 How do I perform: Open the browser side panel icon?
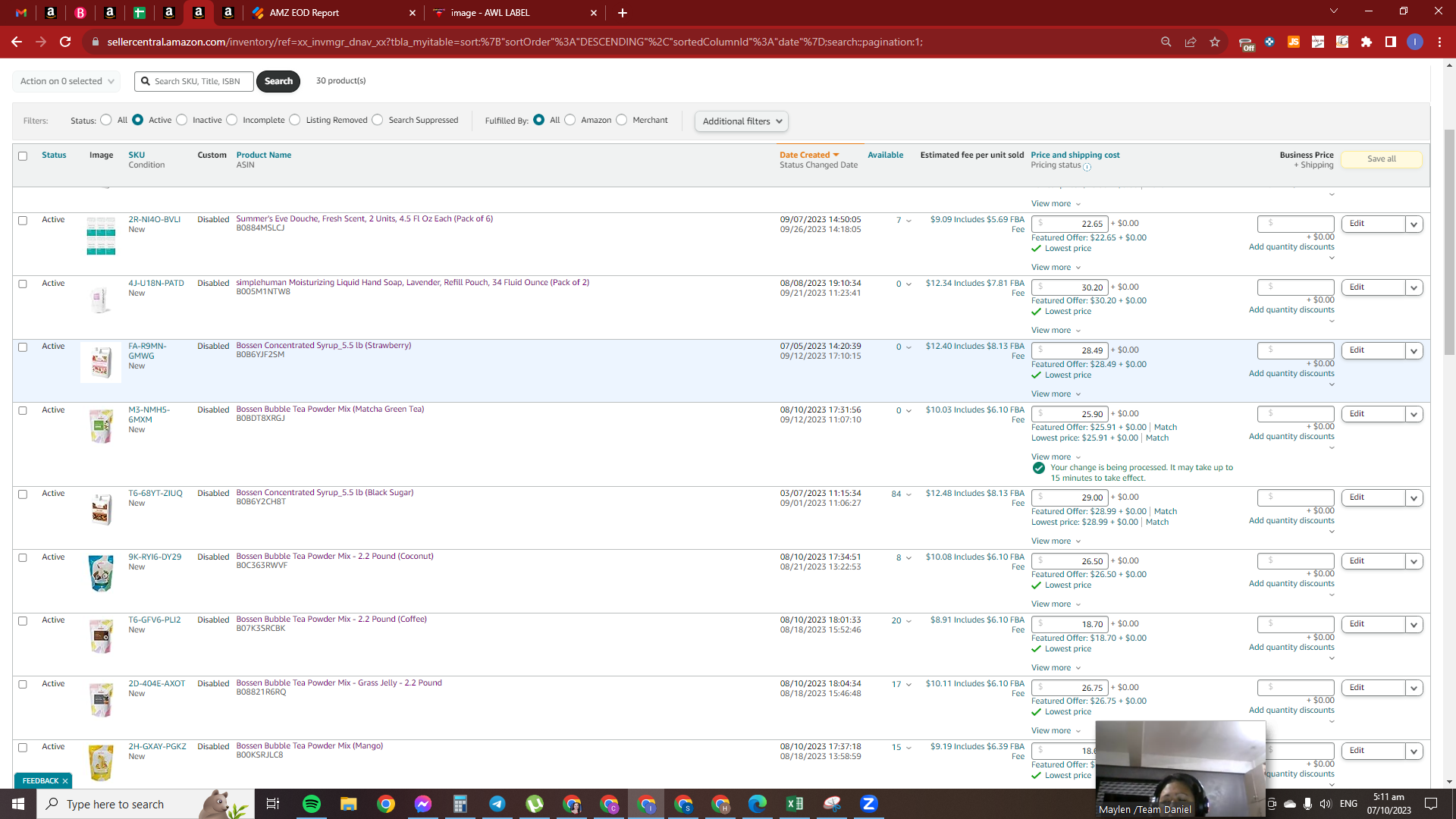click(1391, 42)
